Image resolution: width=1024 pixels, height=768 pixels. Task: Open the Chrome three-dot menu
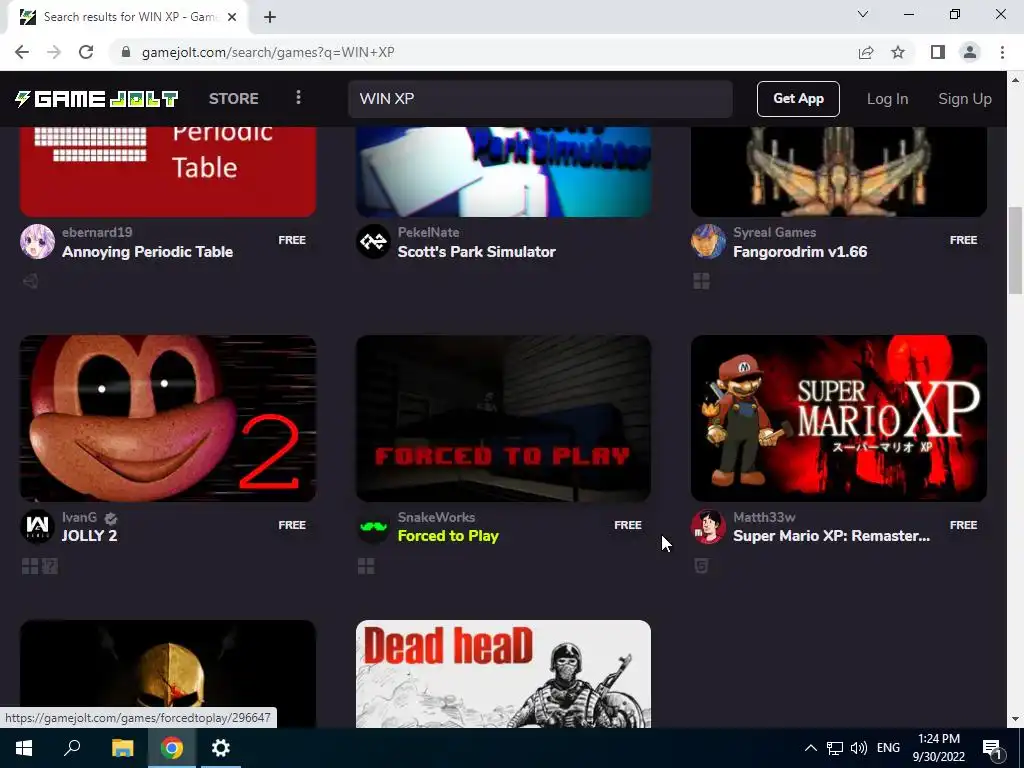1002,52
